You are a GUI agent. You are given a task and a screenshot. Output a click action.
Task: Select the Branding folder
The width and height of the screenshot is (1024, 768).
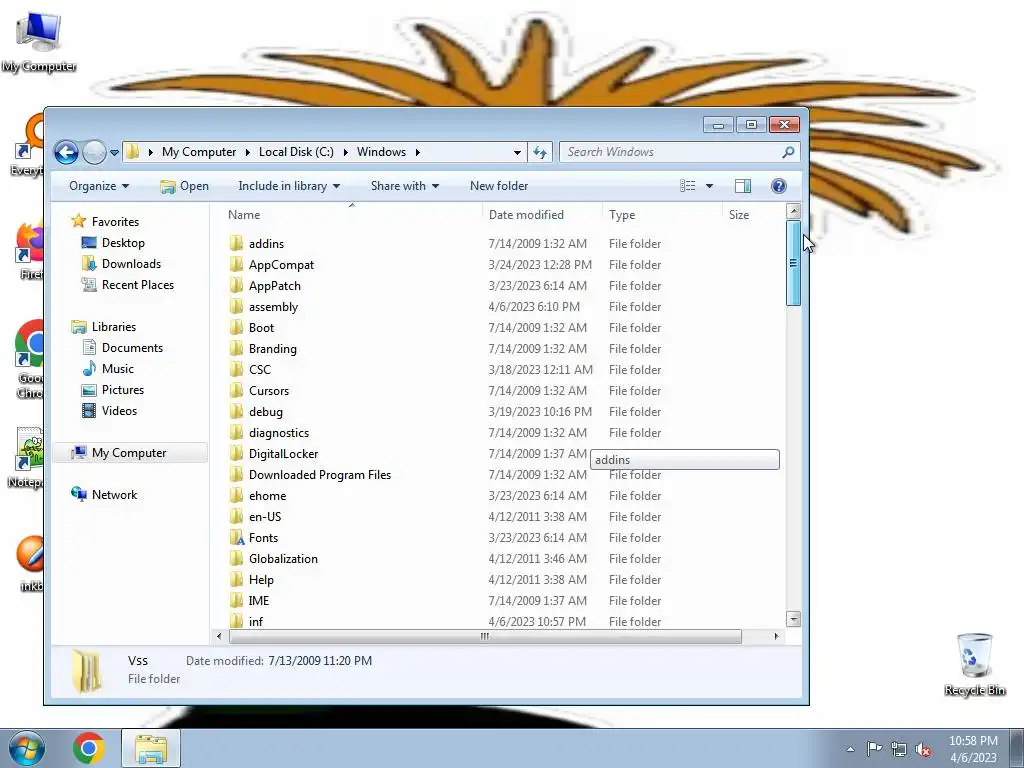[x=272, y=349]
